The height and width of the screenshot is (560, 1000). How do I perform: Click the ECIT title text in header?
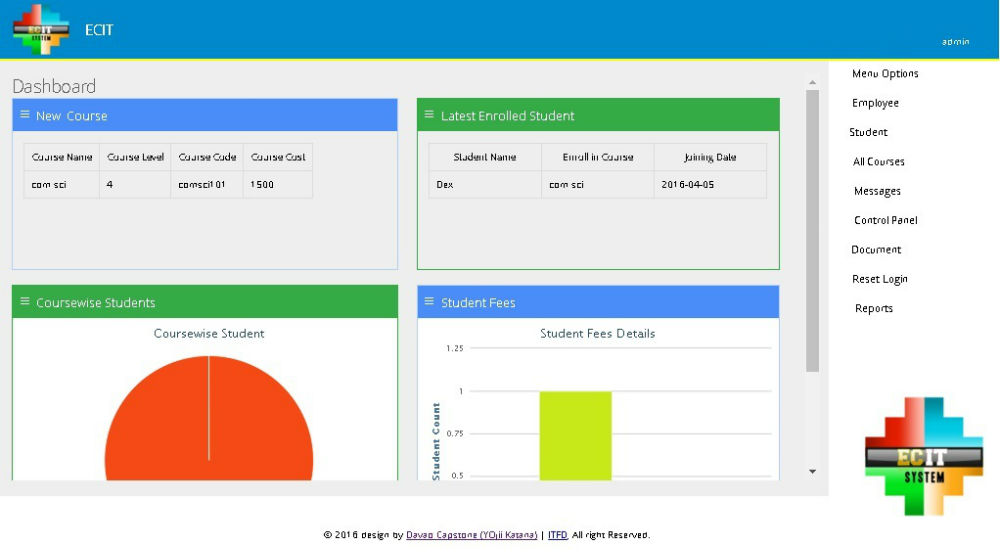[99, 30]
